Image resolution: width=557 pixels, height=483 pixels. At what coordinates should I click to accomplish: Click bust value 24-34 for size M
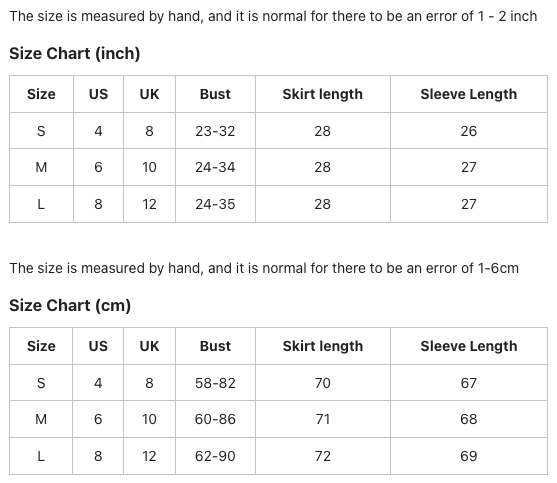click(x=215, y=167)
